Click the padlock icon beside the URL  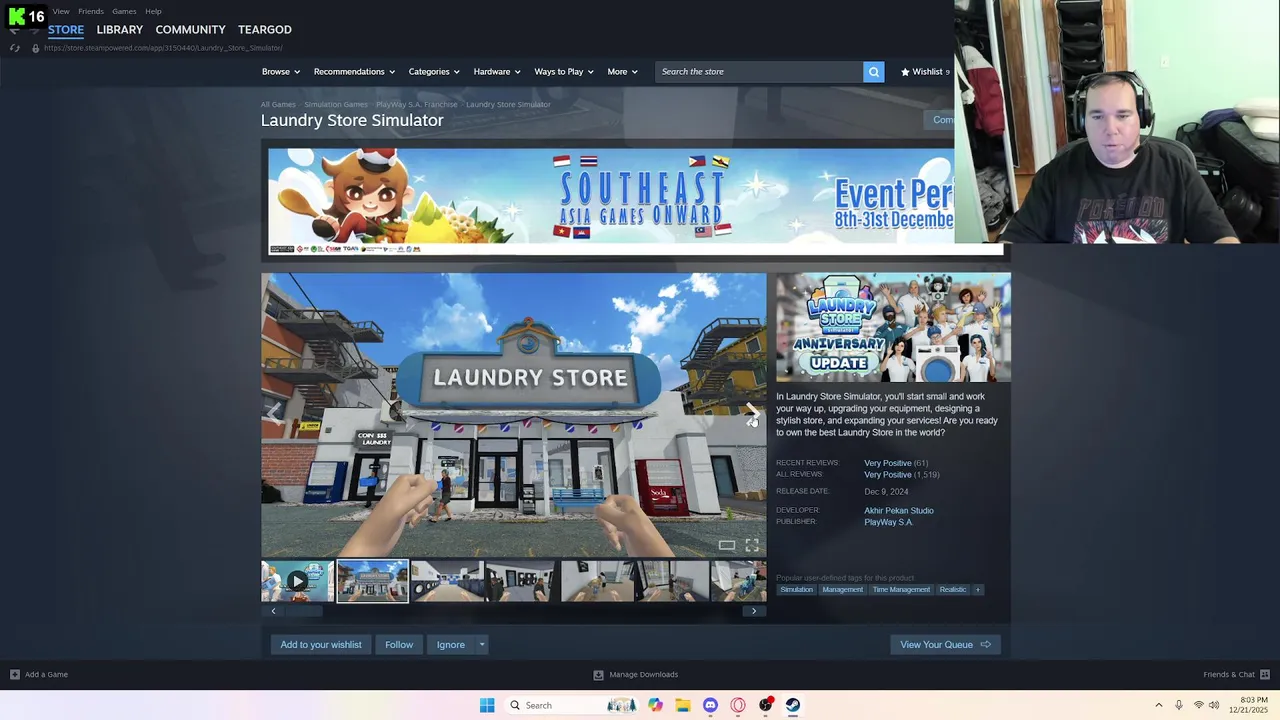(x=35, y=48)
